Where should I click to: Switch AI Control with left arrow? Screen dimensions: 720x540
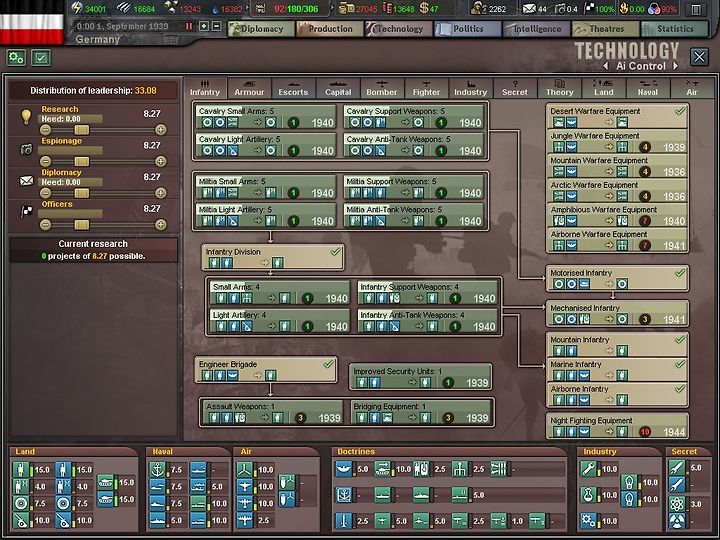606,66
